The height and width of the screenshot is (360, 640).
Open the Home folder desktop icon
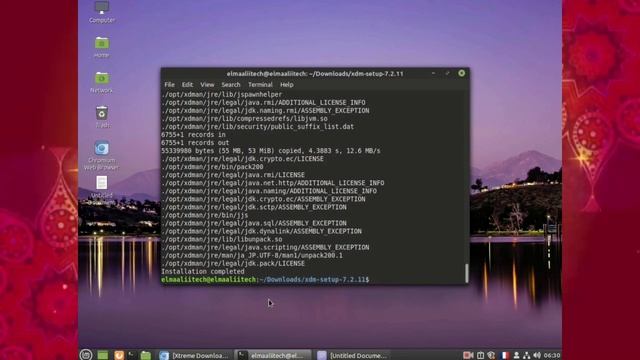(102, 47)
